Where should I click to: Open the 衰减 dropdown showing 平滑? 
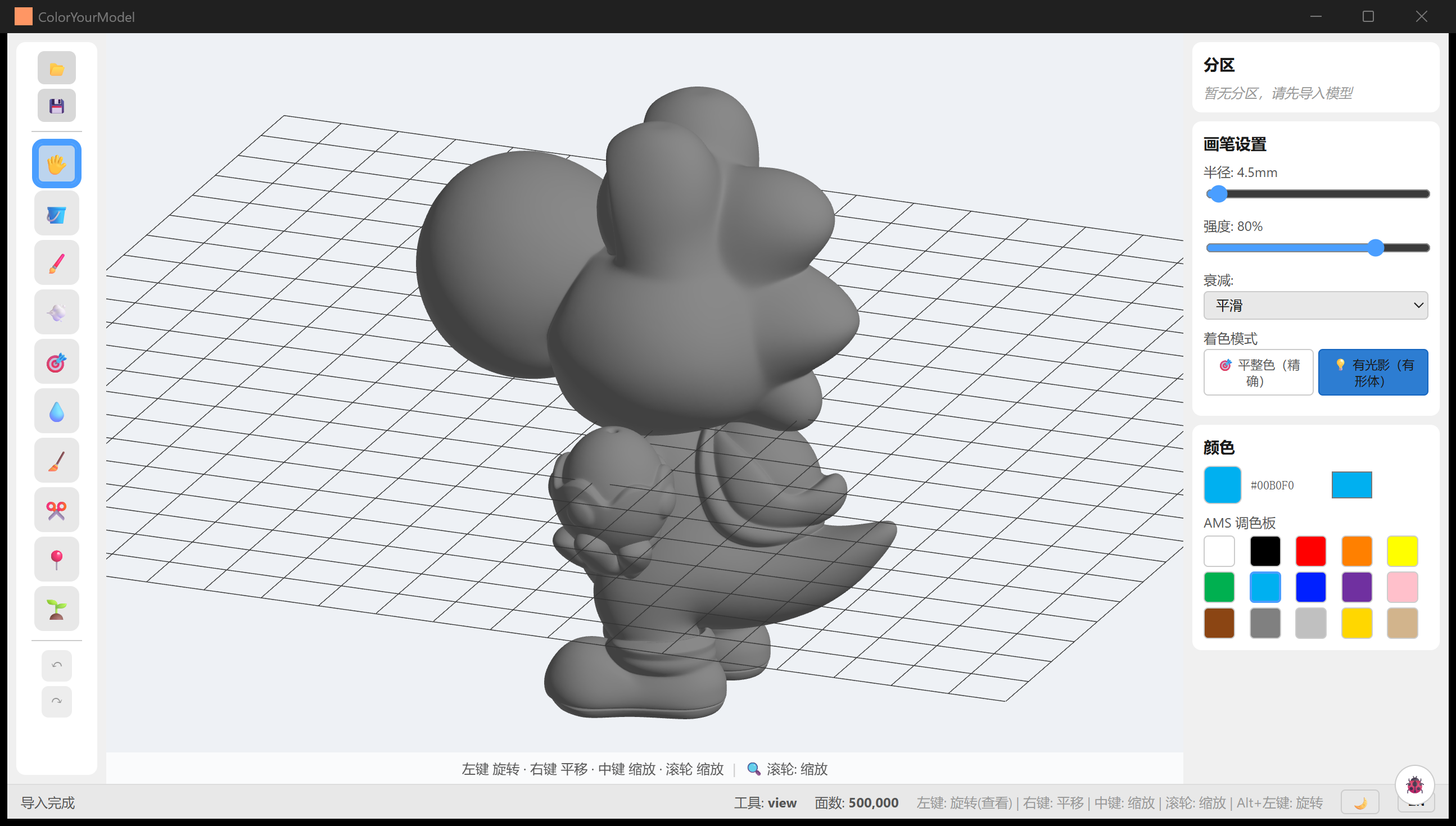click(1315, 306)
